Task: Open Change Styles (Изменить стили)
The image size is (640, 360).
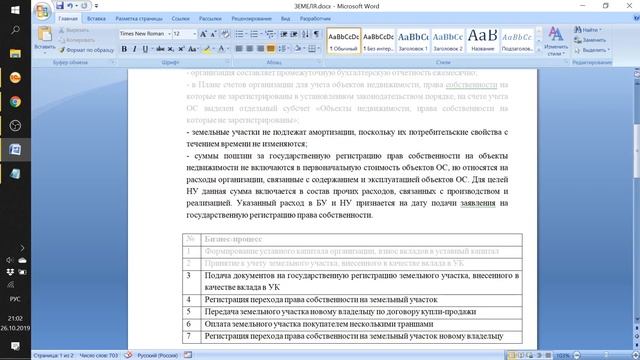Action: pos(556,41)
